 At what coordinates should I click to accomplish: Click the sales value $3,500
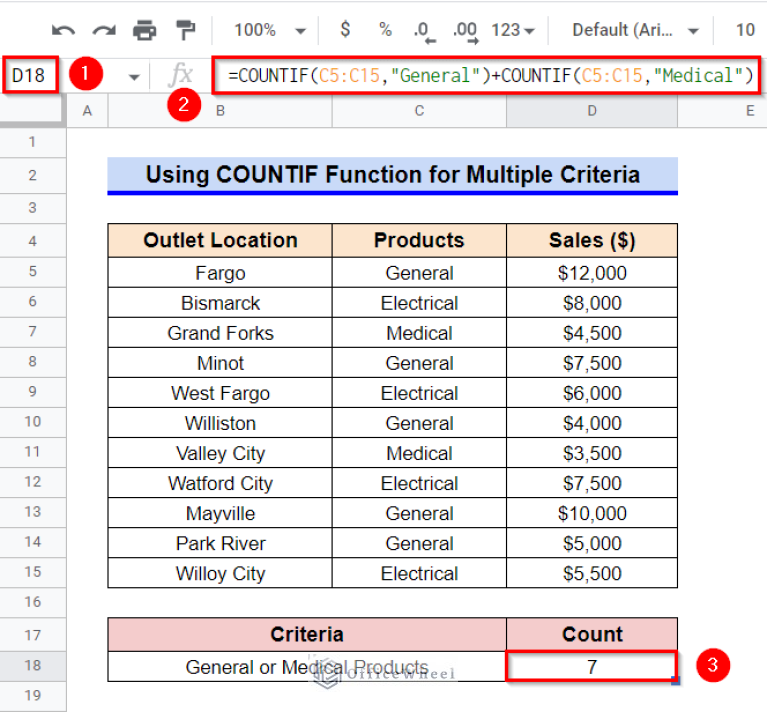pos(592,453)
